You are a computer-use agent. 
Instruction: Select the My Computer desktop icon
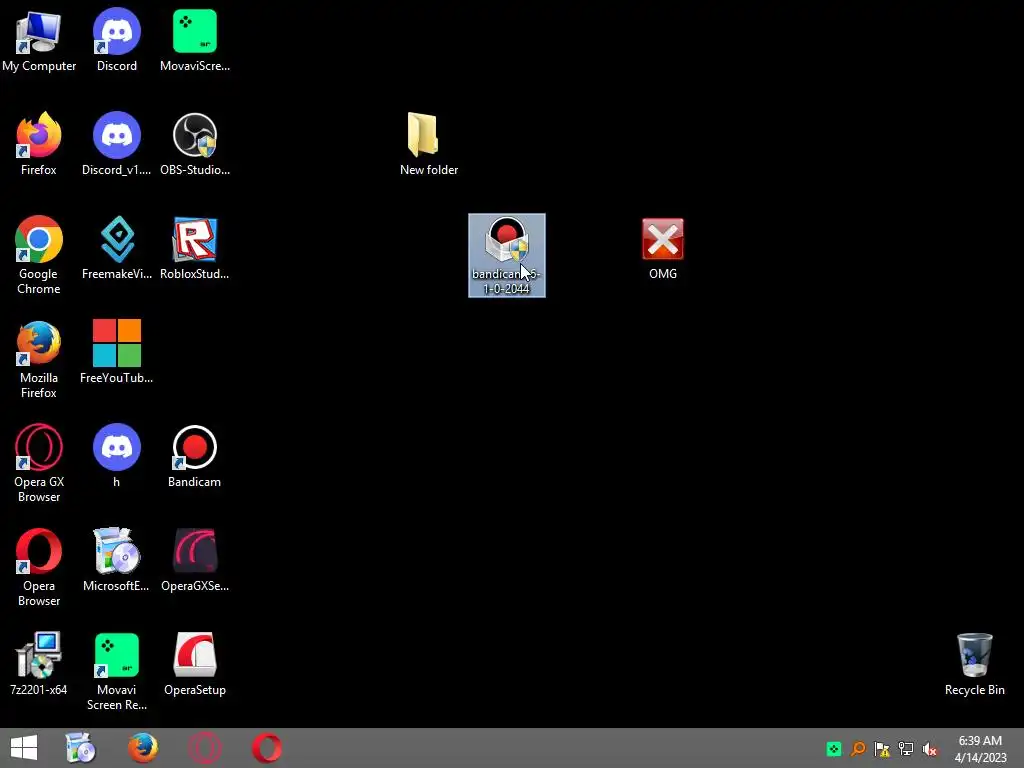(39, 40)
